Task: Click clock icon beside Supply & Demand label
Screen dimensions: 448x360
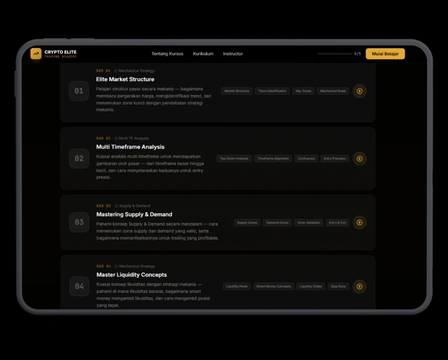Action: [116, 206]
